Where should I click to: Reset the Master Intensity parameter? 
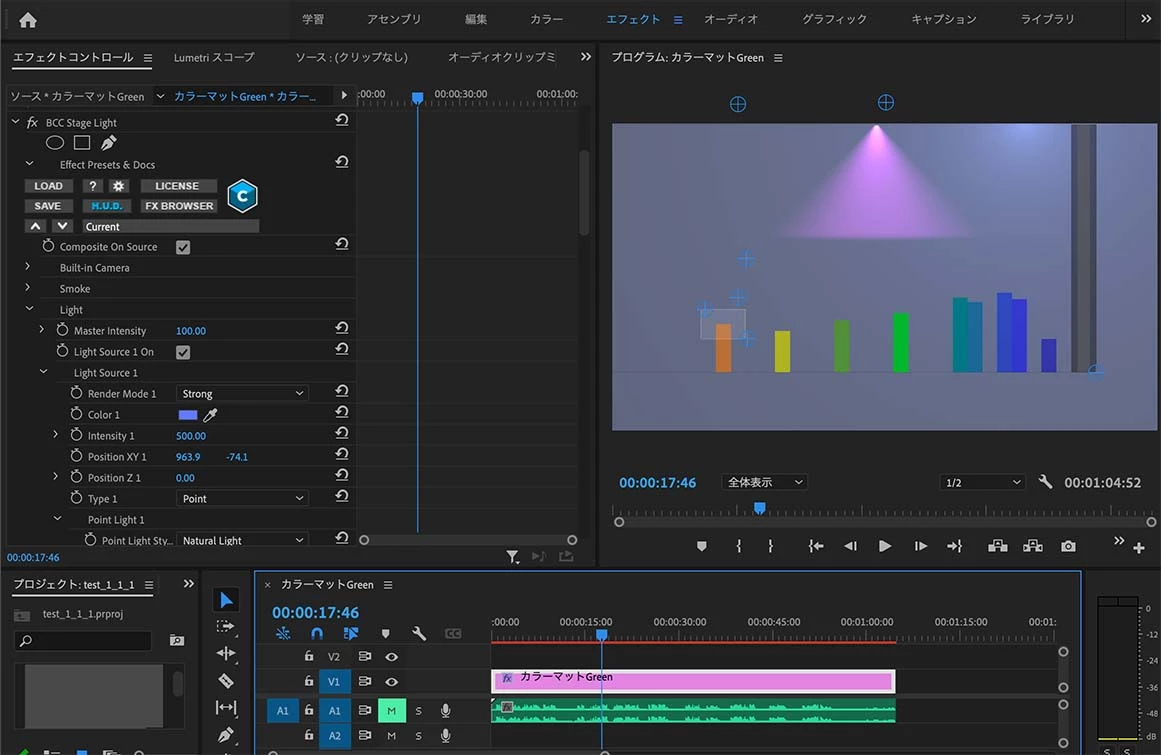tap(341, 328)
